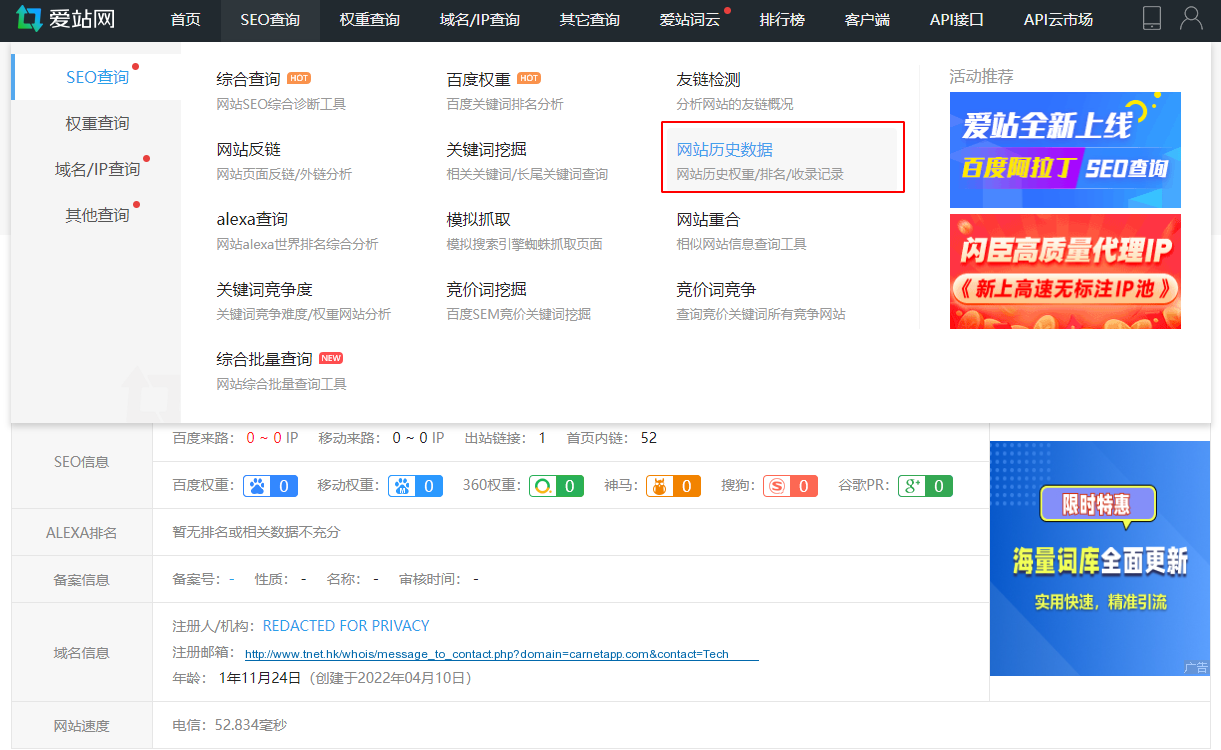This screenshot has height=750, width=1221.
Task: Click the NEW badge next to 综合批量查询
Action: pyautogui.click(x=331, y=358)
